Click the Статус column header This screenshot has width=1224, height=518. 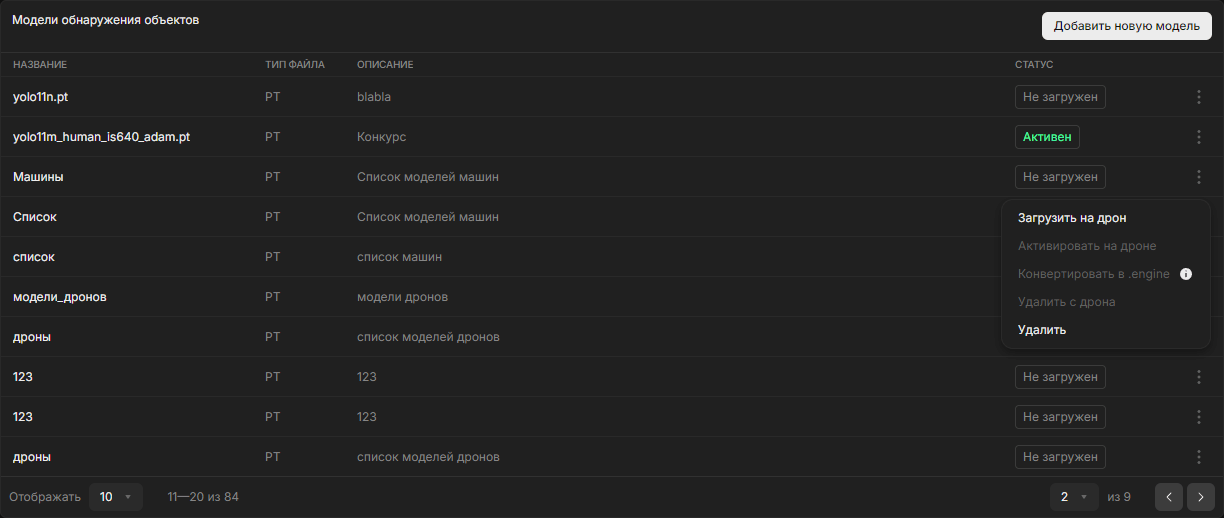(1034, 65)
